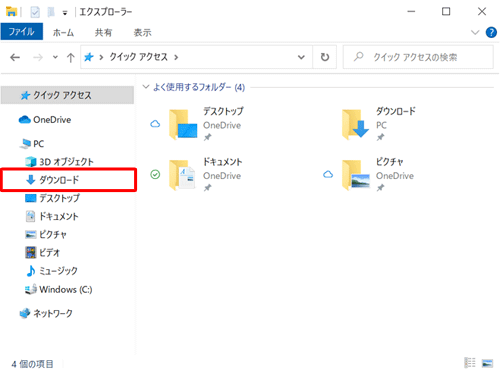500x373 pixels.
Task: Click the green synced checkmark beside ドキュメント
Action: [x=155, y=174]
